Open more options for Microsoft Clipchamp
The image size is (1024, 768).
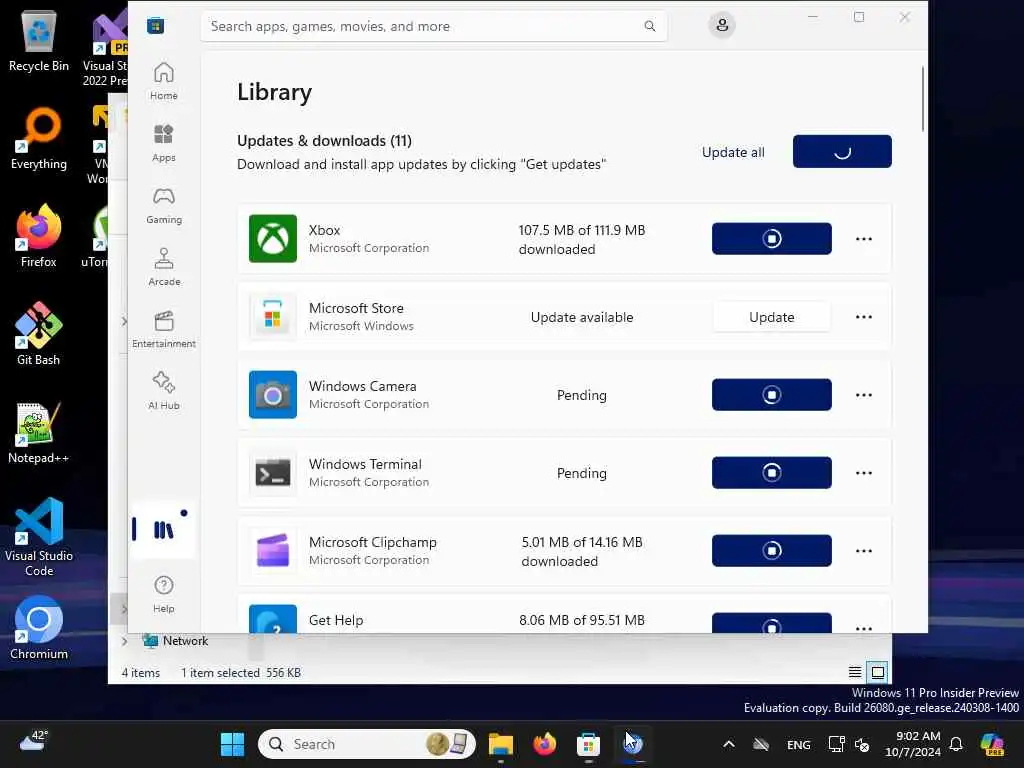(x=863, y=551)
